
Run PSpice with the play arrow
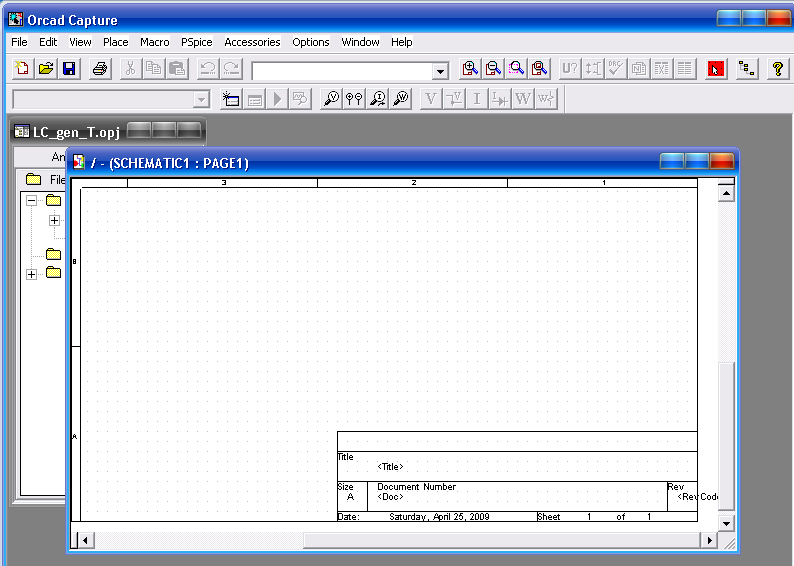click(277, 99)
